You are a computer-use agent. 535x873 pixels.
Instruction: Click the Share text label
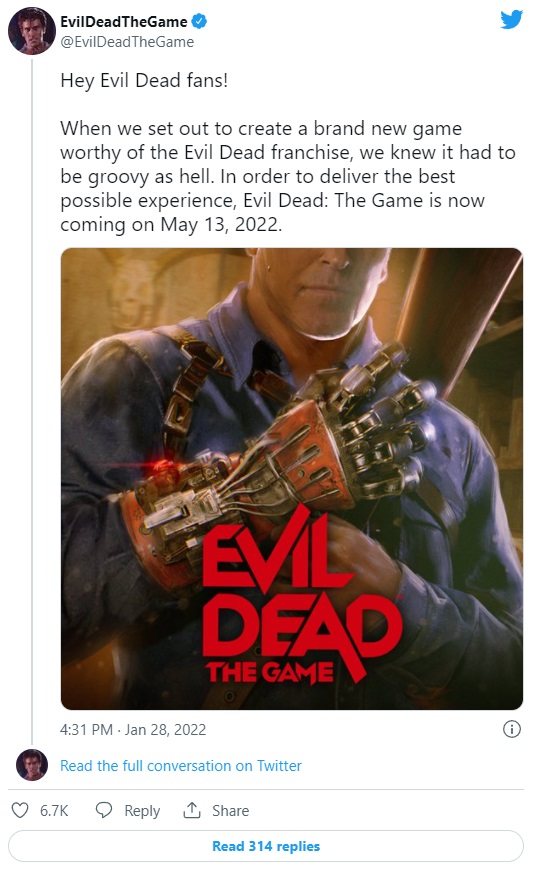click(x=230, y=811)
